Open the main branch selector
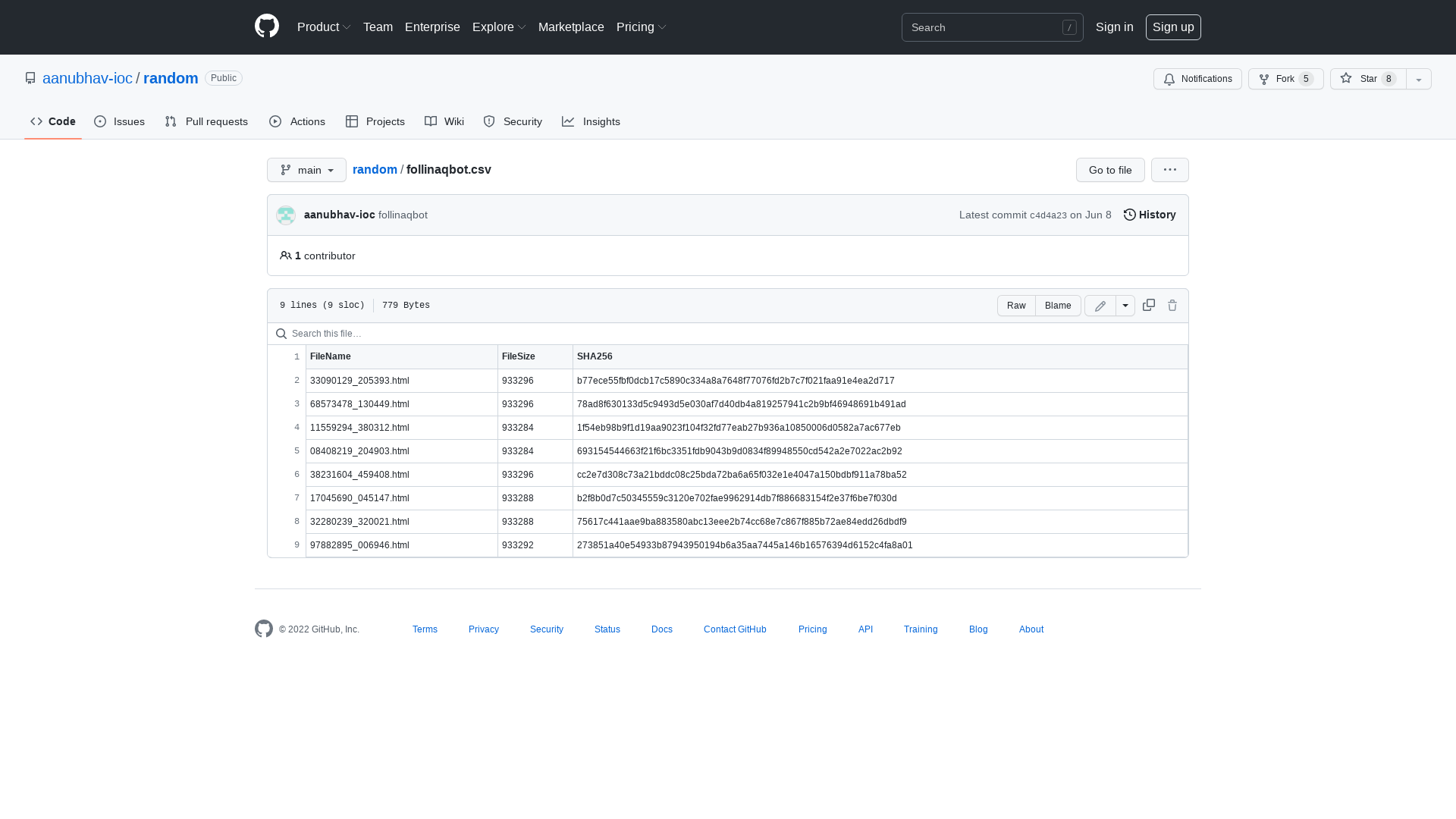This screenshot has width=1456, height=819. coord(306,170)
